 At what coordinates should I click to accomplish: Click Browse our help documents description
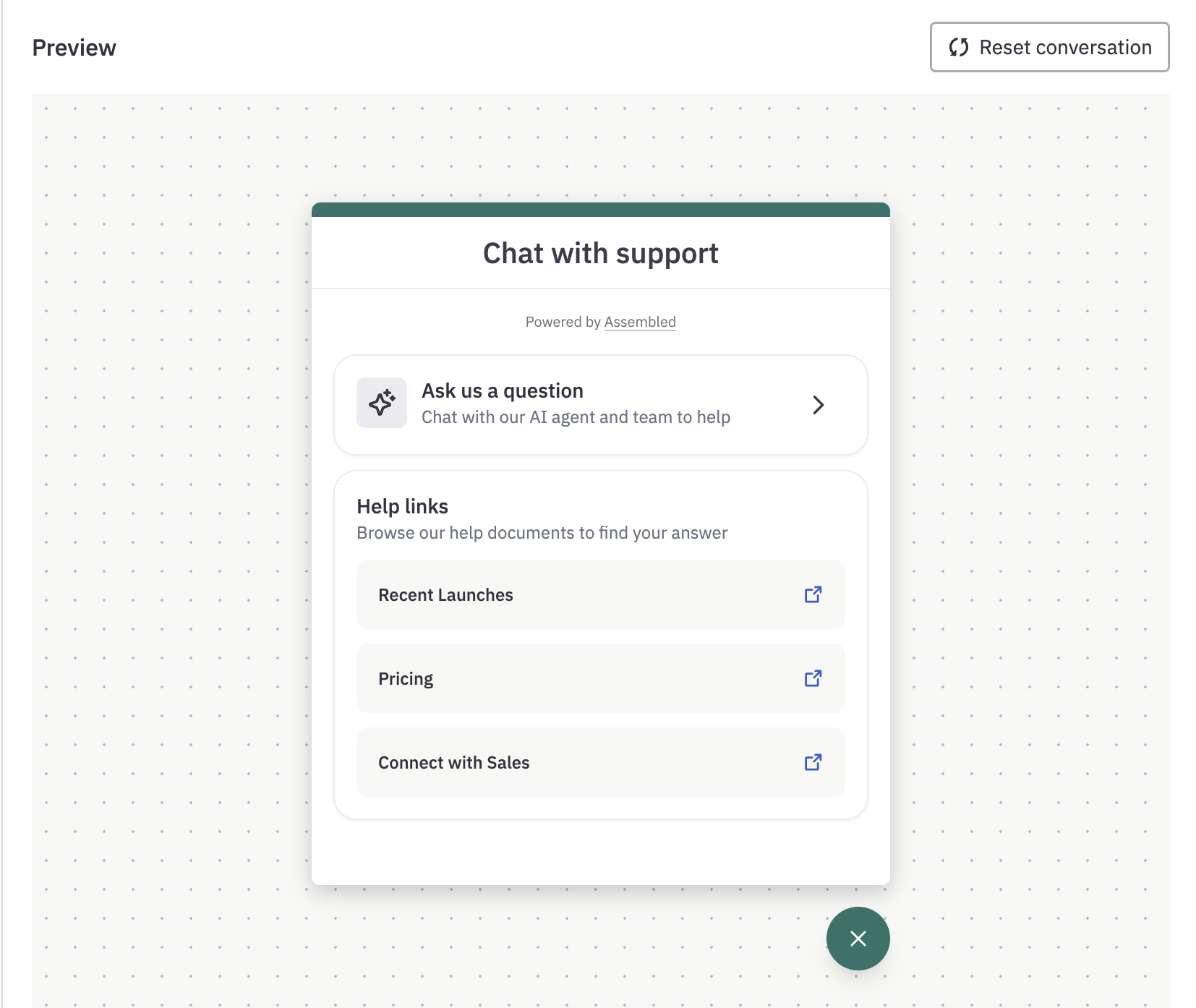542,533
